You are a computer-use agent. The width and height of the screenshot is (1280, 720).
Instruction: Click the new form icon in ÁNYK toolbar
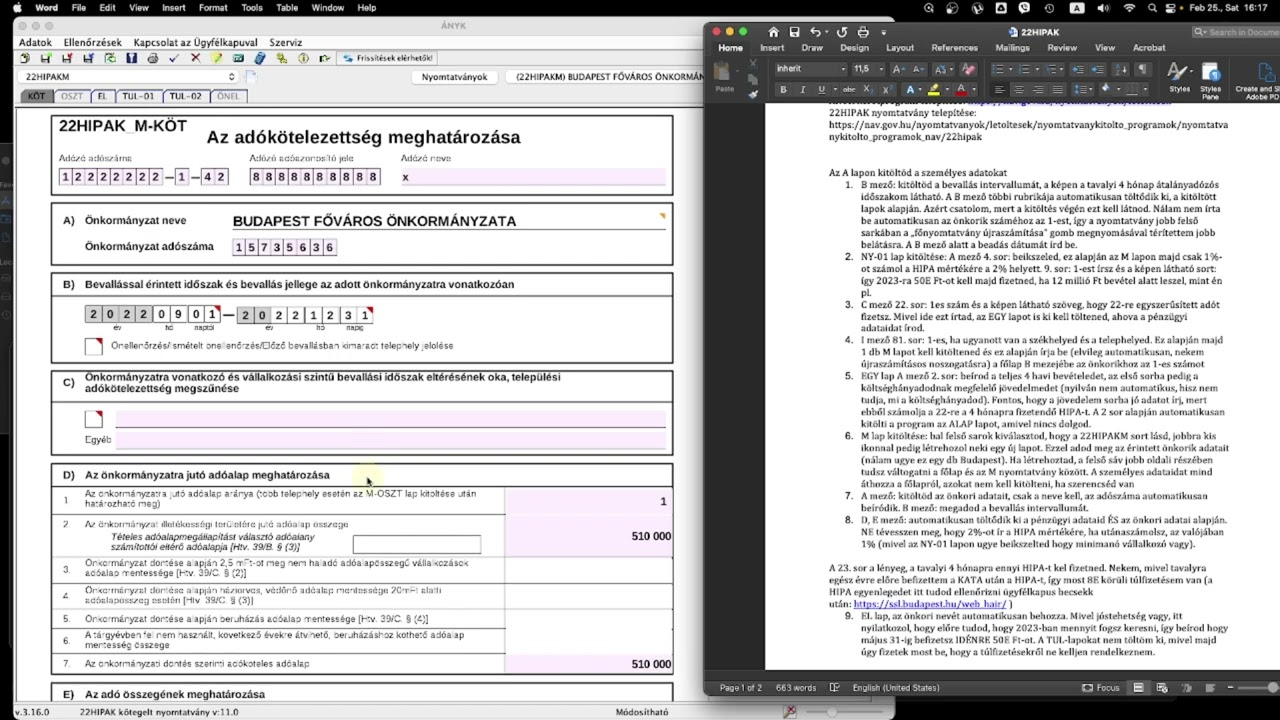[24, 58]
